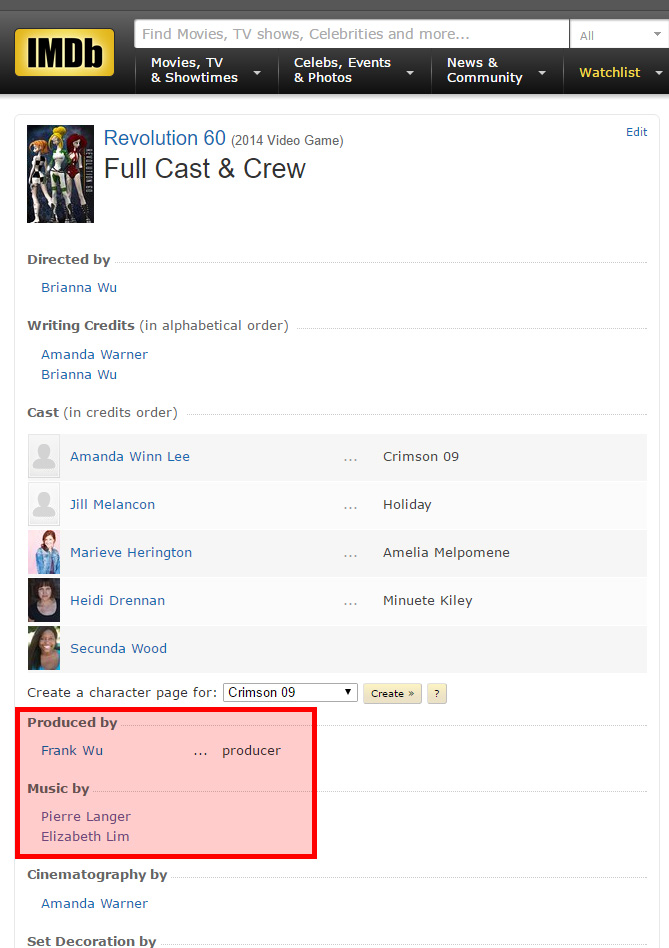Open Amanda Winn Lee's page
The width and height of the screenshot is (669, 948).
[x=130, y=456]
